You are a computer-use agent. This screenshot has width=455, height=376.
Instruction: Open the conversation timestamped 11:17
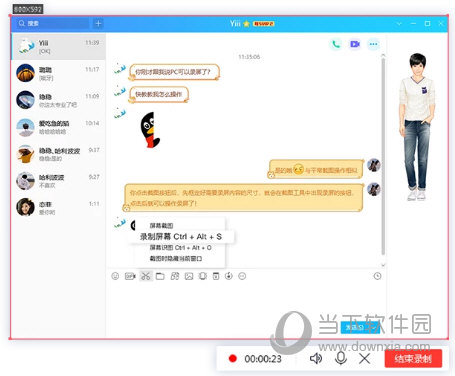(58, 73)
